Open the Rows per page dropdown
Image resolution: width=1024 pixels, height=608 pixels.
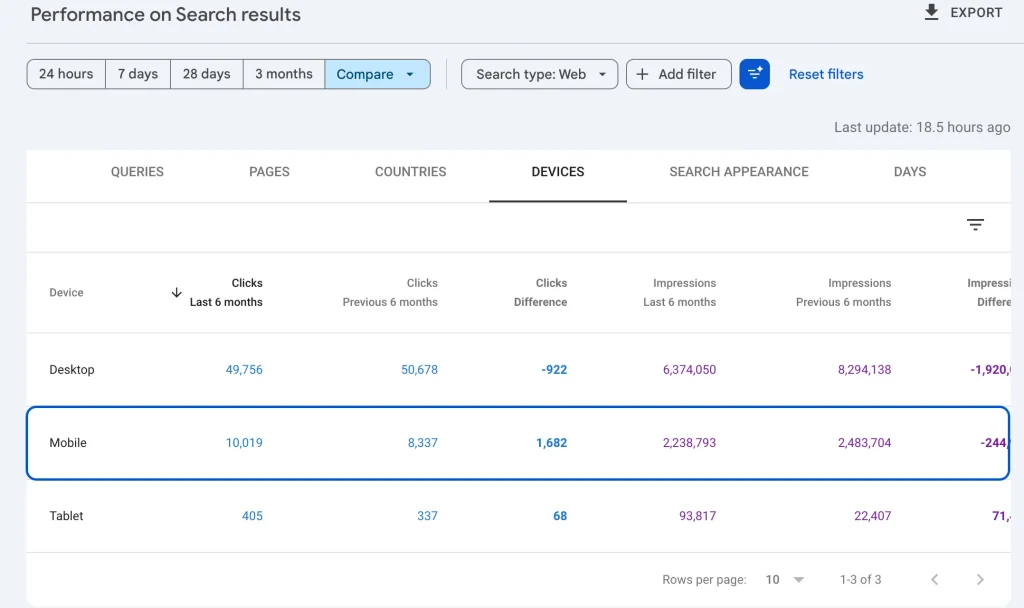pyautogui.click(x=784, y=579)
